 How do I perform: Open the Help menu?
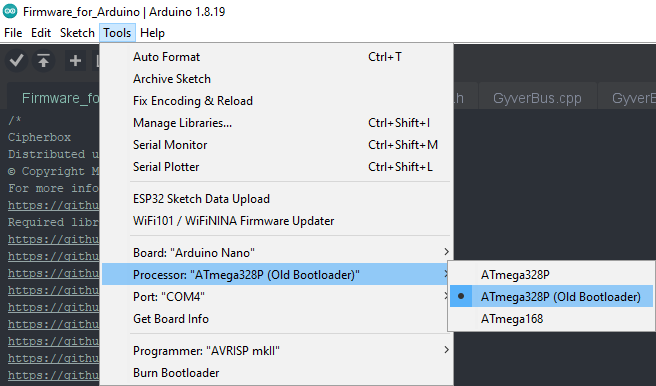[x=152, y=33]
